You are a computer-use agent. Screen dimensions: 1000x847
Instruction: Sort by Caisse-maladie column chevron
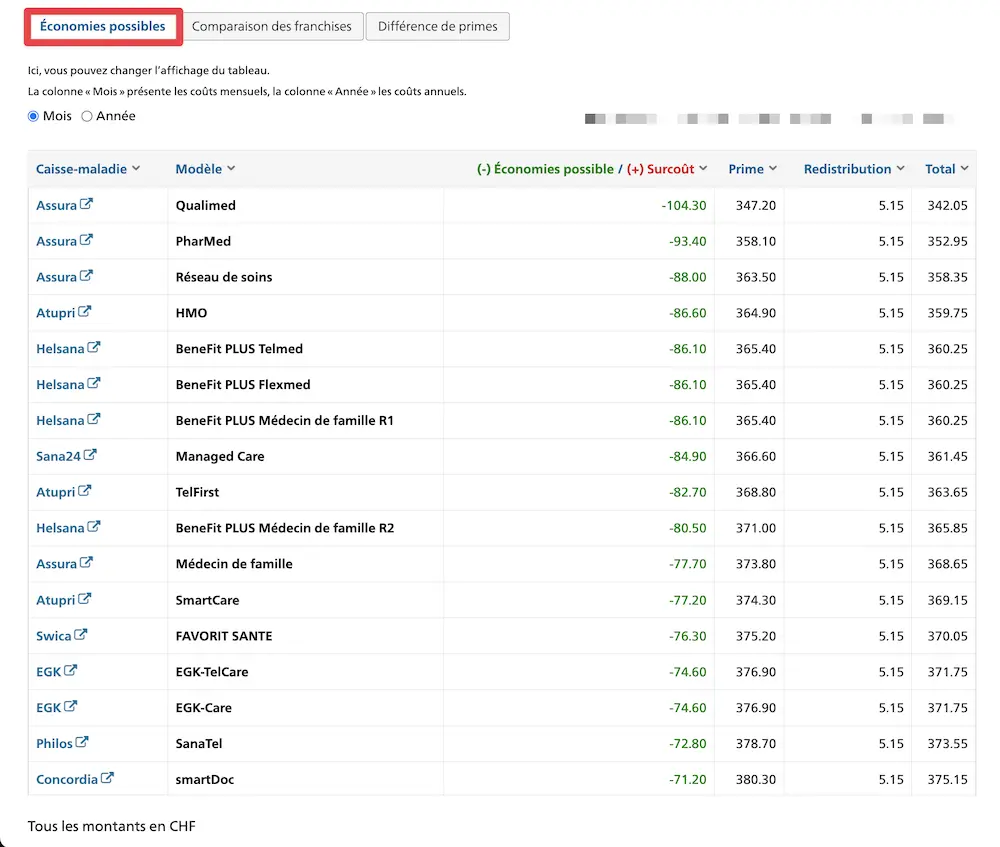point(136,168)
